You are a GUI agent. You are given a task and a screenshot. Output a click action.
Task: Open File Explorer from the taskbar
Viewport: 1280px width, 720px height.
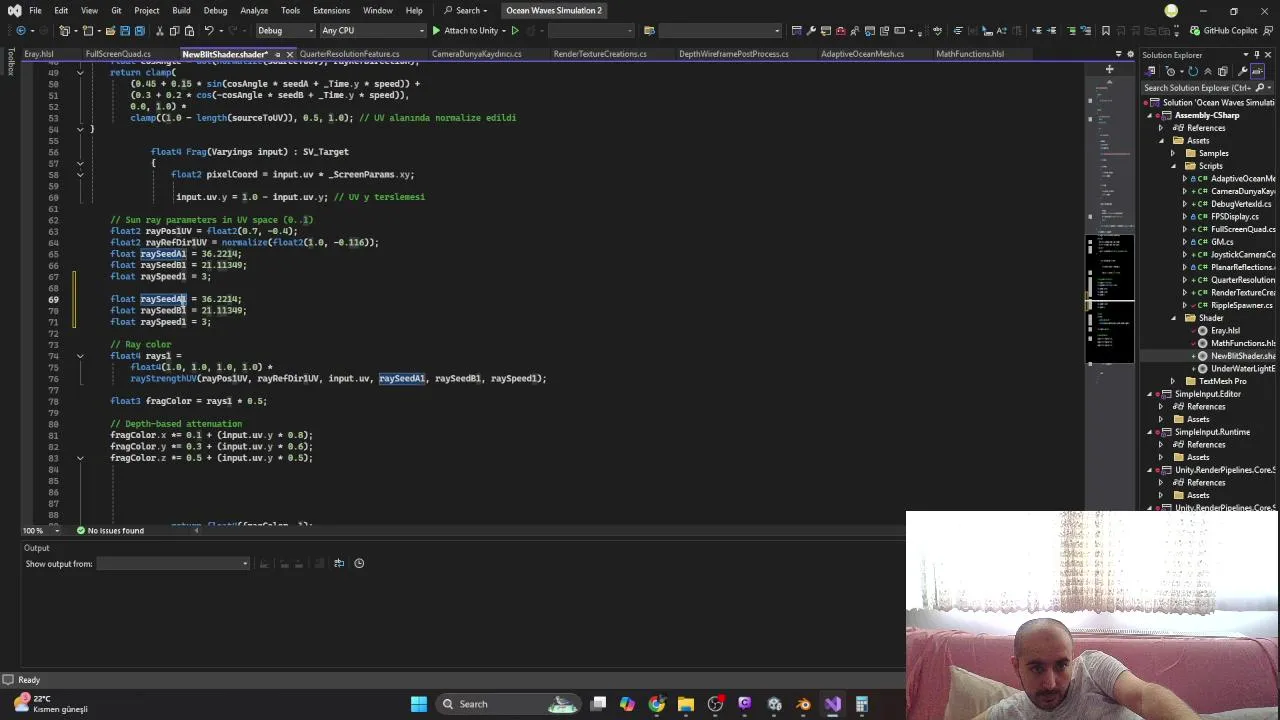click(x=686, y=704)
